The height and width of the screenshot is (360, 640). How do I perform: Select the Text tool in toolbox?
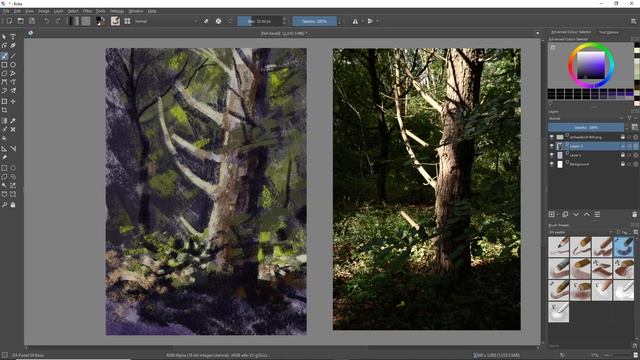pos(13,37)
